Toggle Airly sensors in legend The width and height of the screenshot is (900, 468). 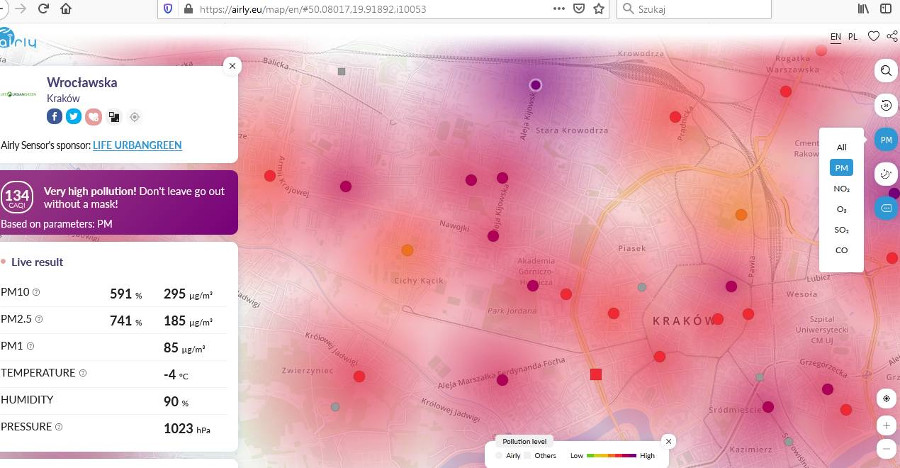coord(508,455)
